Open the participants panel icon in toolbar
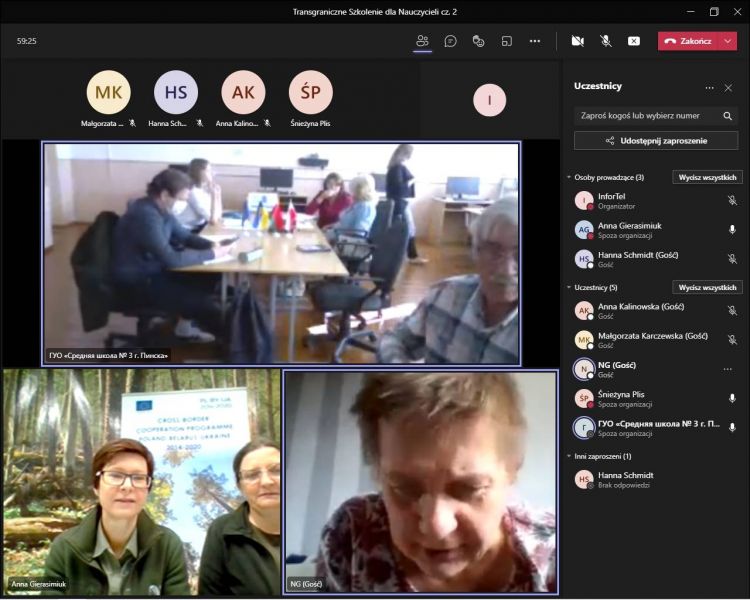This screenshot has height=600, width=750. [422, 41]
